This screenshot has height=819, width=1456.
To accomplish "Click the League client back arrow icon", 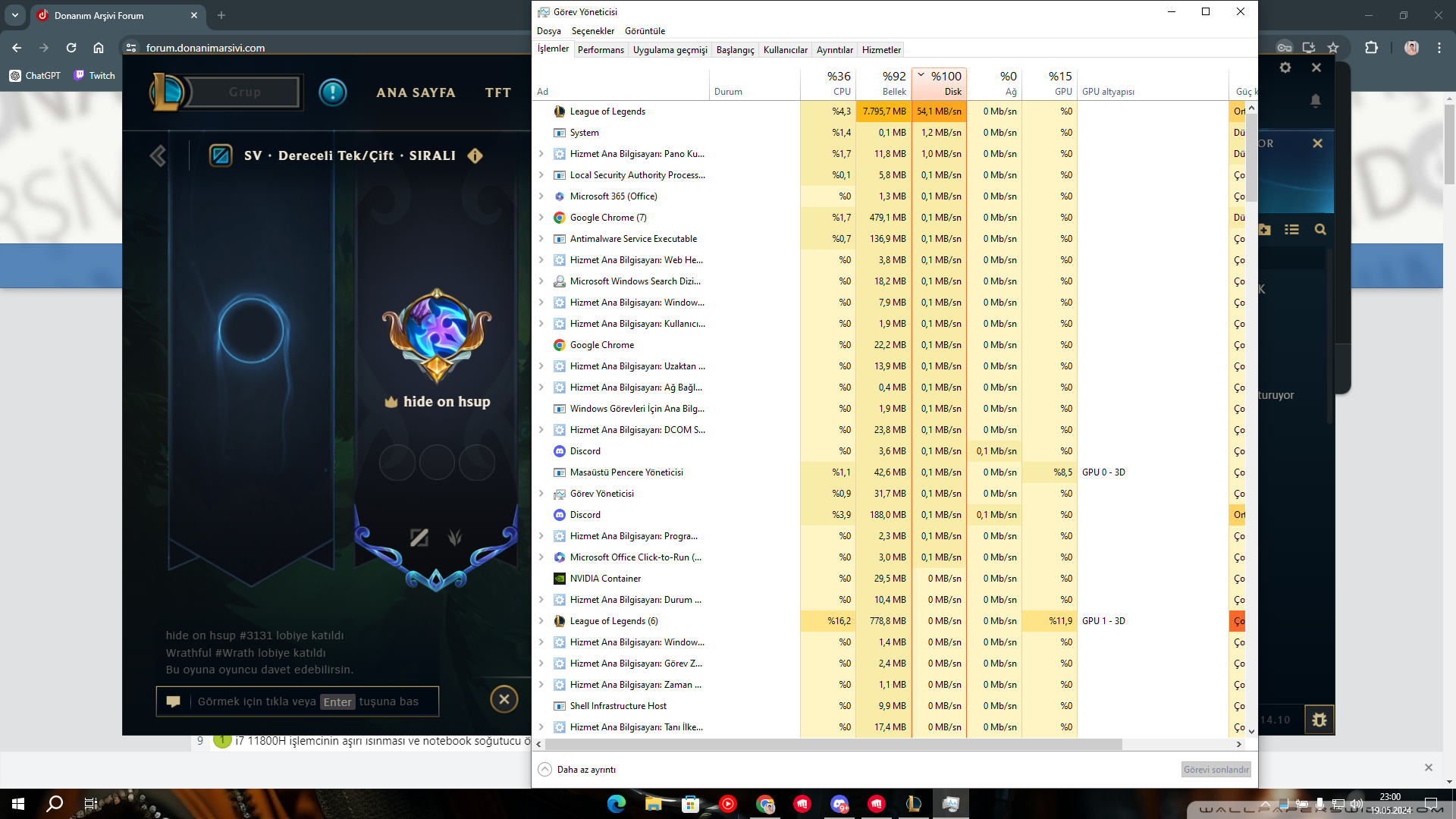I will tap(158, 156).
